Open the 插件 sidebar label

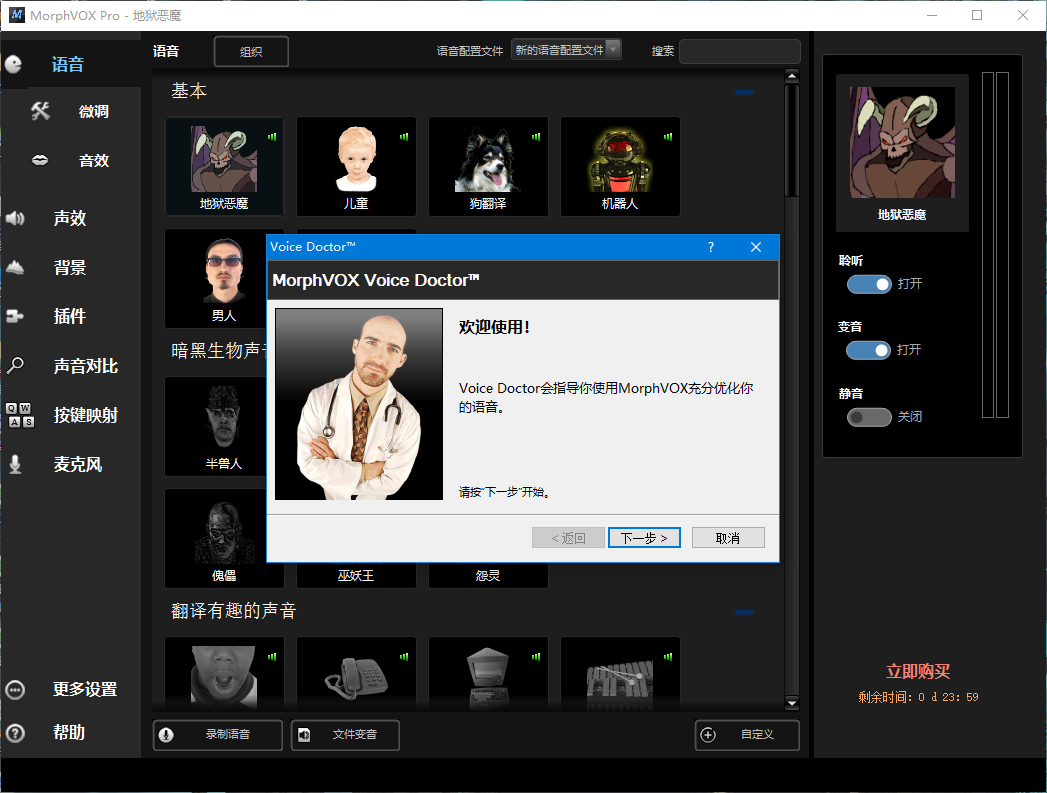point(69,316)
